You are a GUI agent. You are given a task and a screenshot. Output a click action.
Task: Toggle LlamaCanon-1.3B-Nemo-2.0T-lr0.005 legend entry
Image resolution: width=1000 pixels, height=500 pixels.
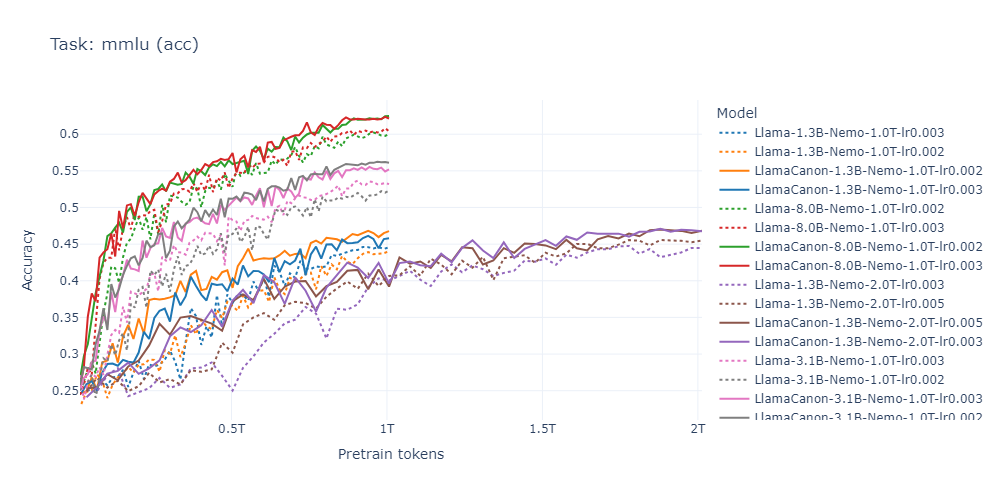click(849, 322)
